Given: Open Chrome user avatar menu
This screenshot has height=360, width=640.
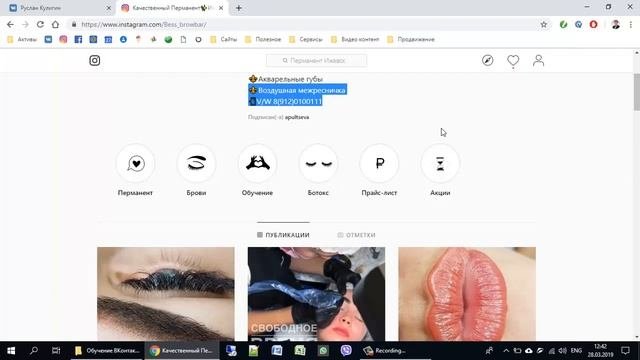Looking at the screenshot, I should (616, 24).
